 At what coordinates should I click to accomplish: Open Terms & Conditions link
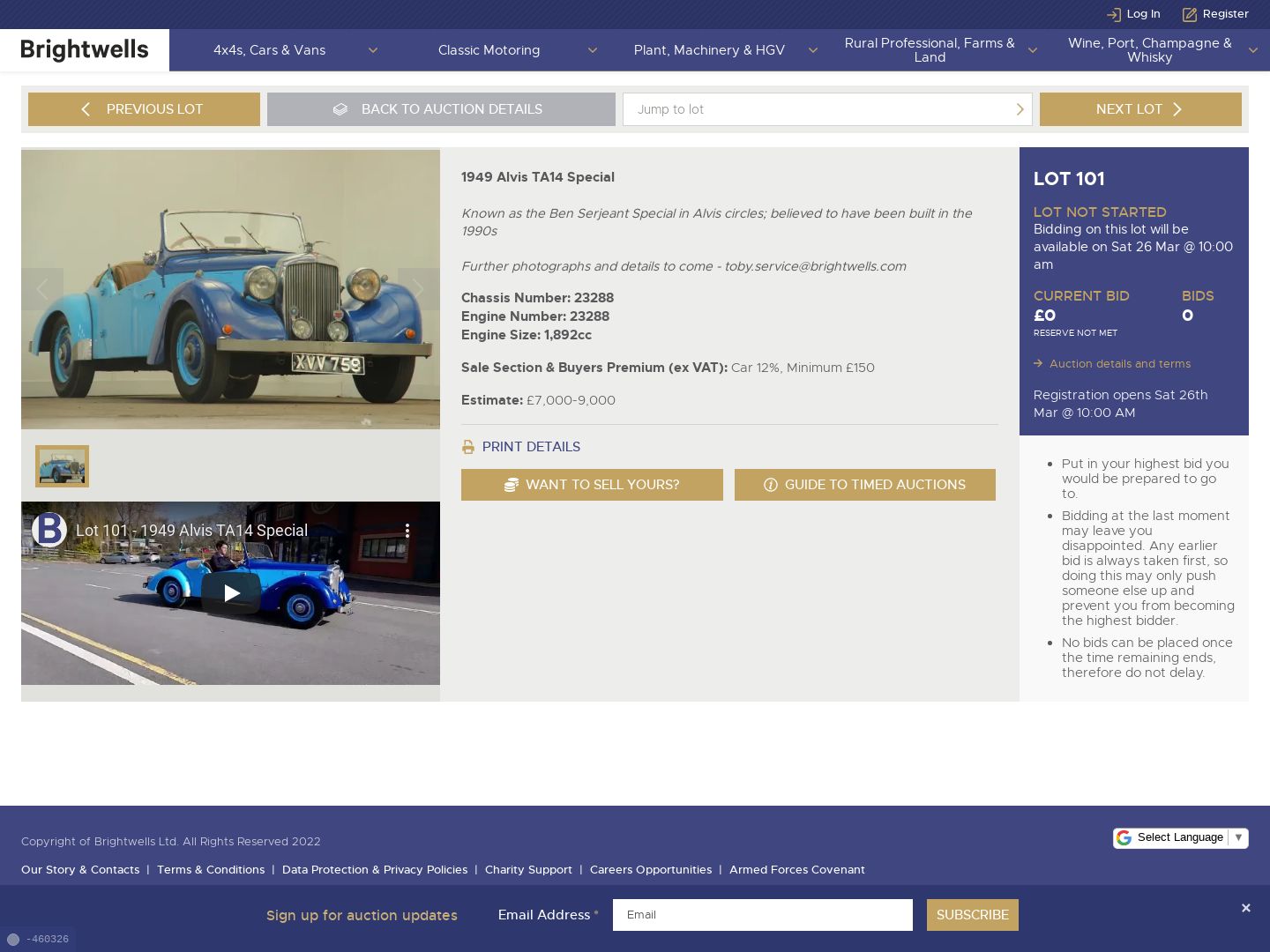click(211, 870)
